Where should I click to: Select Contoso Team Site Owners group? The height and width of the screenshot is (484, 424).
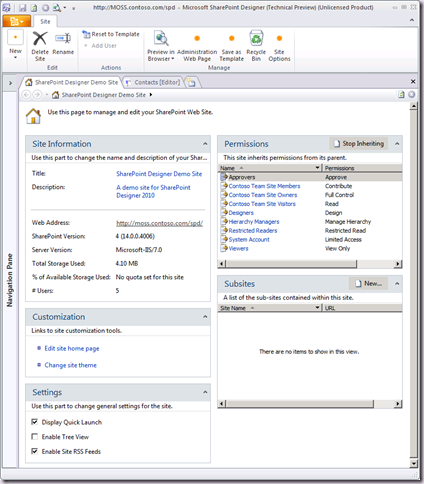(x=263, y=195)
